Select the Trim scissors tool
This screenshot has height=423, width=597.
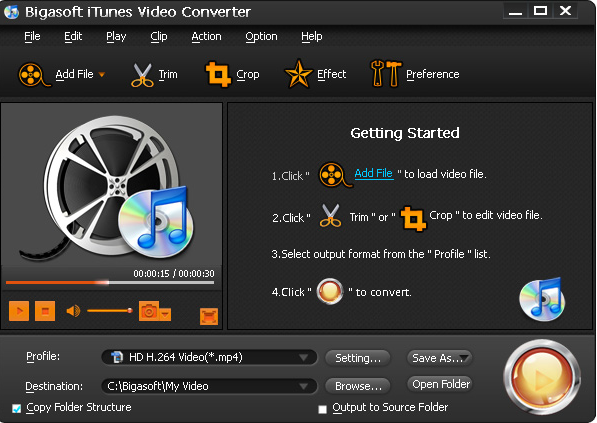142,75
